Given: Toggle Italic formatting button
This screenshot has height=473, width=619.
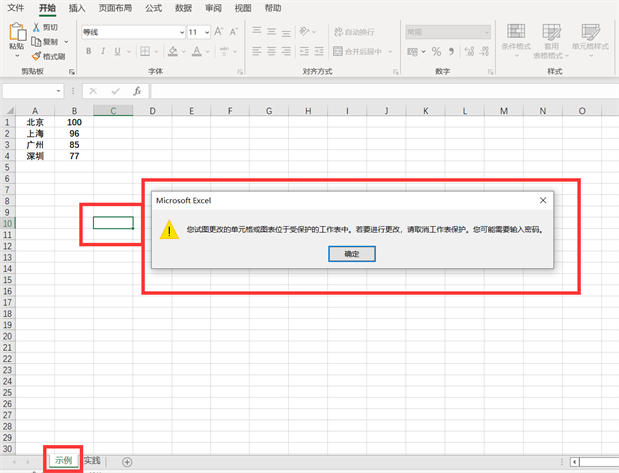Looking at the screenshot, I should pos(103,52).
